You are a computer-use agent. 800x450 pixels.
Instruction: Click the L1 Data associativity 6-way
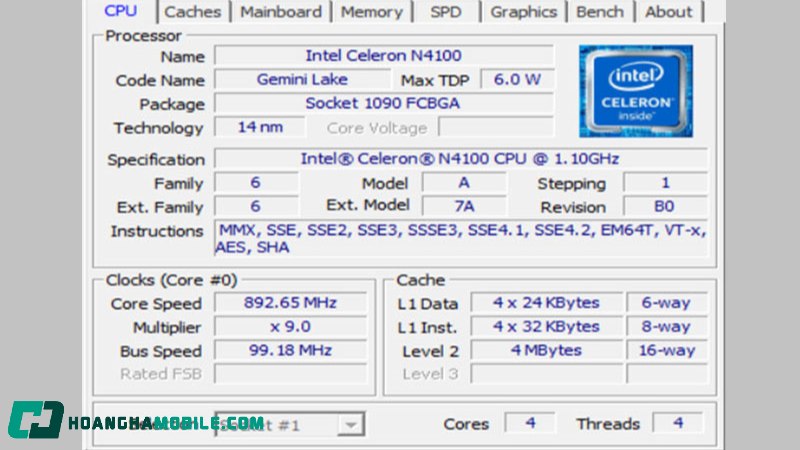pyautogui.click(x=667, y=303)
